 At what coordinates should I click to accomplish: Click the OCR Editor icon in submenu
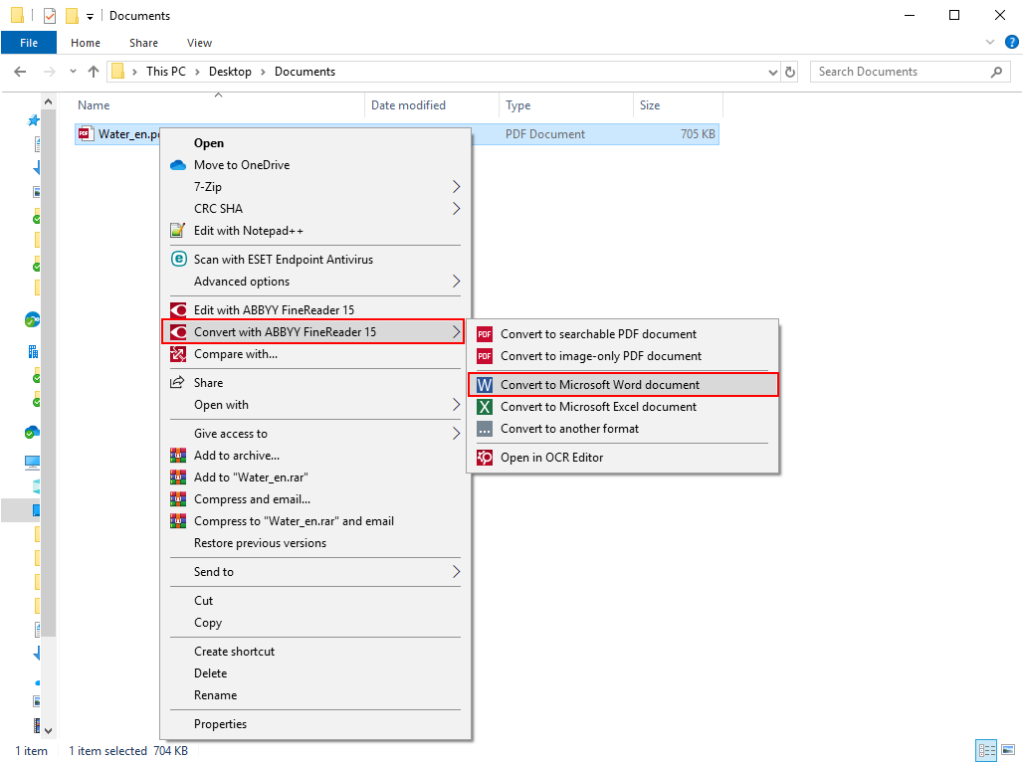point(485,458)
